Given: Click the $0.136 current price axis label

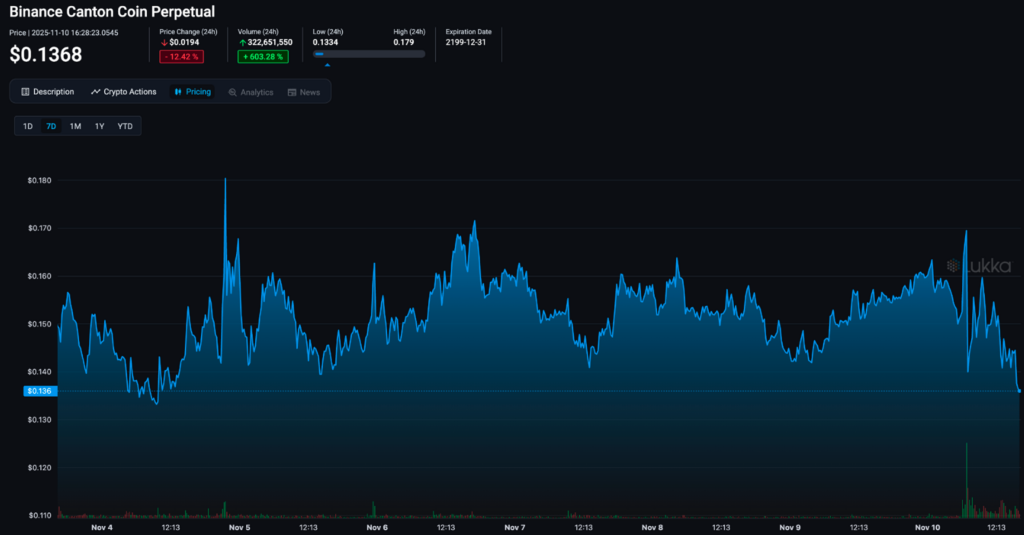Looking at the screenshot, I should click(40, 391).
